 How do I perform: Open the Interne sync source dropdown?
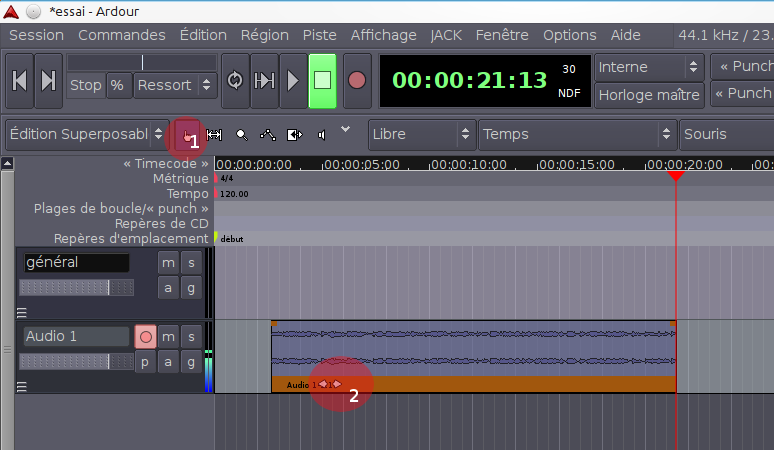tap(649, 67)
